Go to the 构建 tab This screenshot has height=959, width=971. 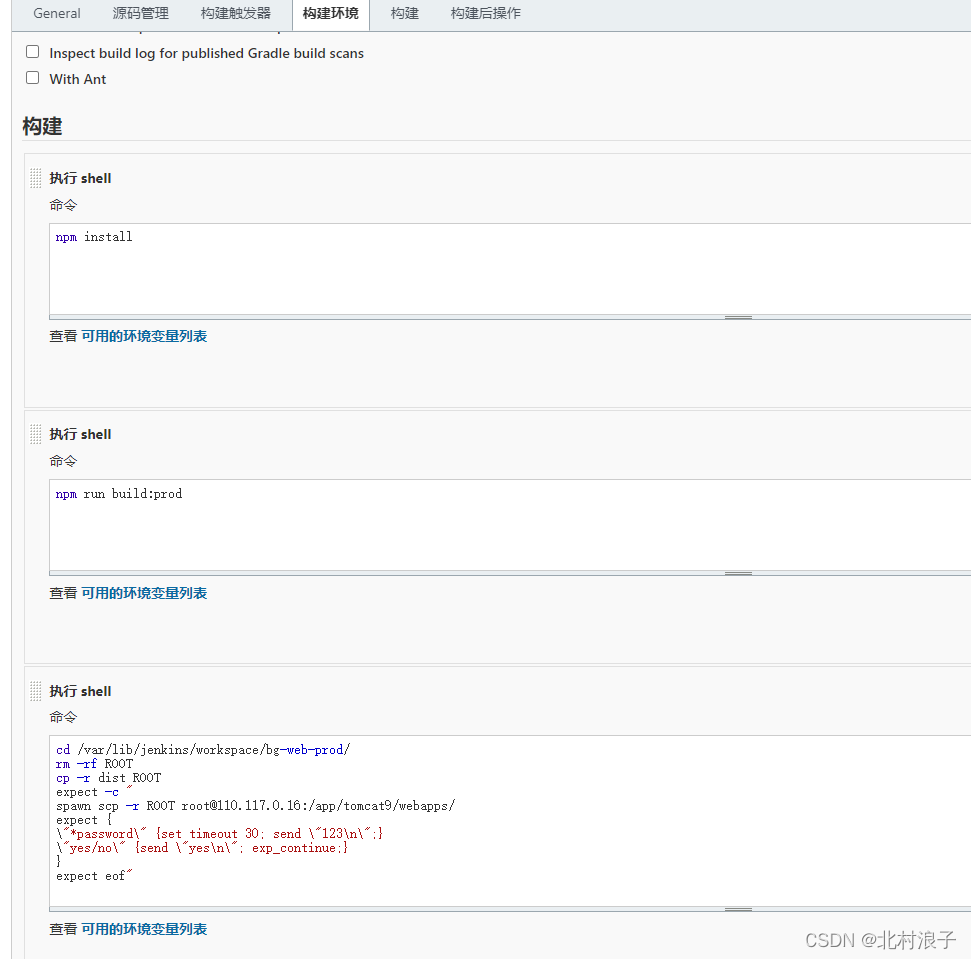pos(405,14)
